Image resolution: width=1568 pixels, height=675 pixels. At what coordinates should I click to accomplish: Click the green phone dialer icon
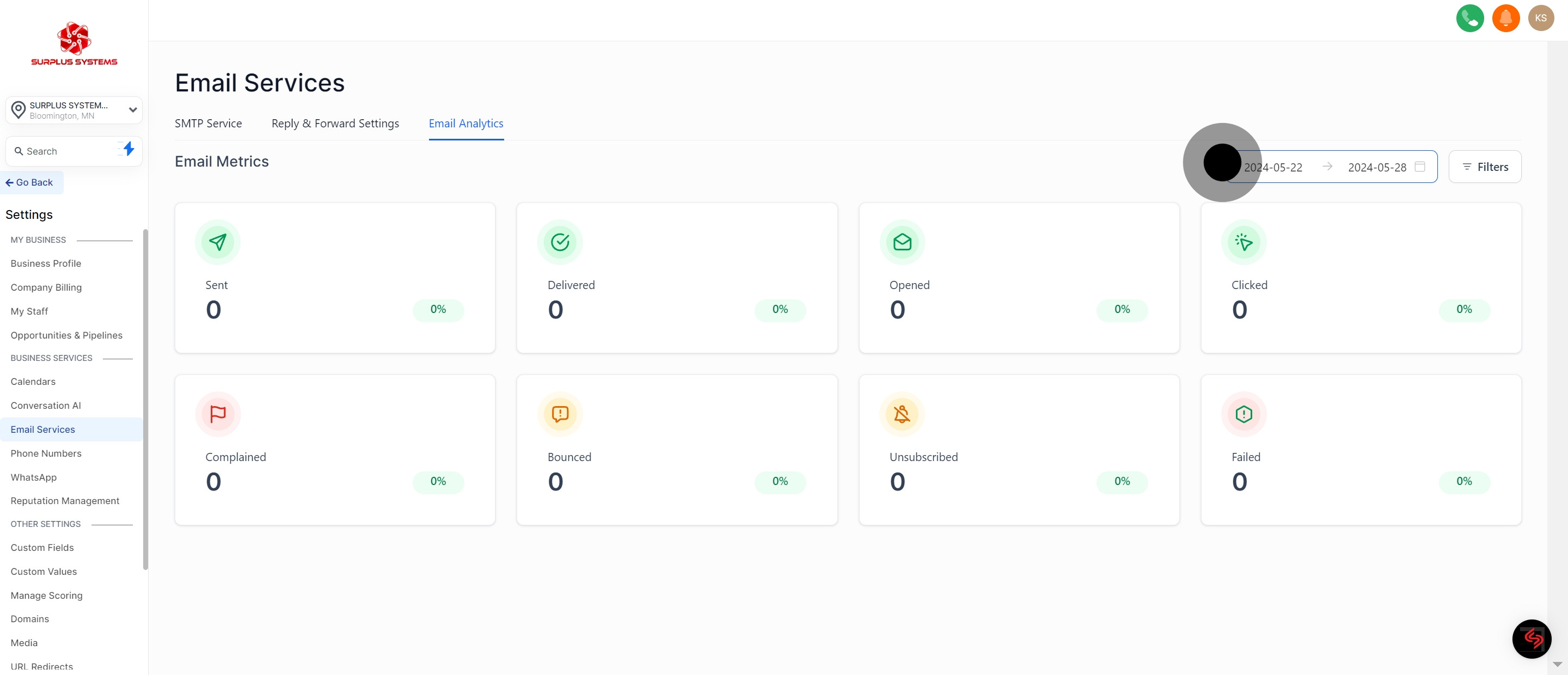coord(1469,19)
